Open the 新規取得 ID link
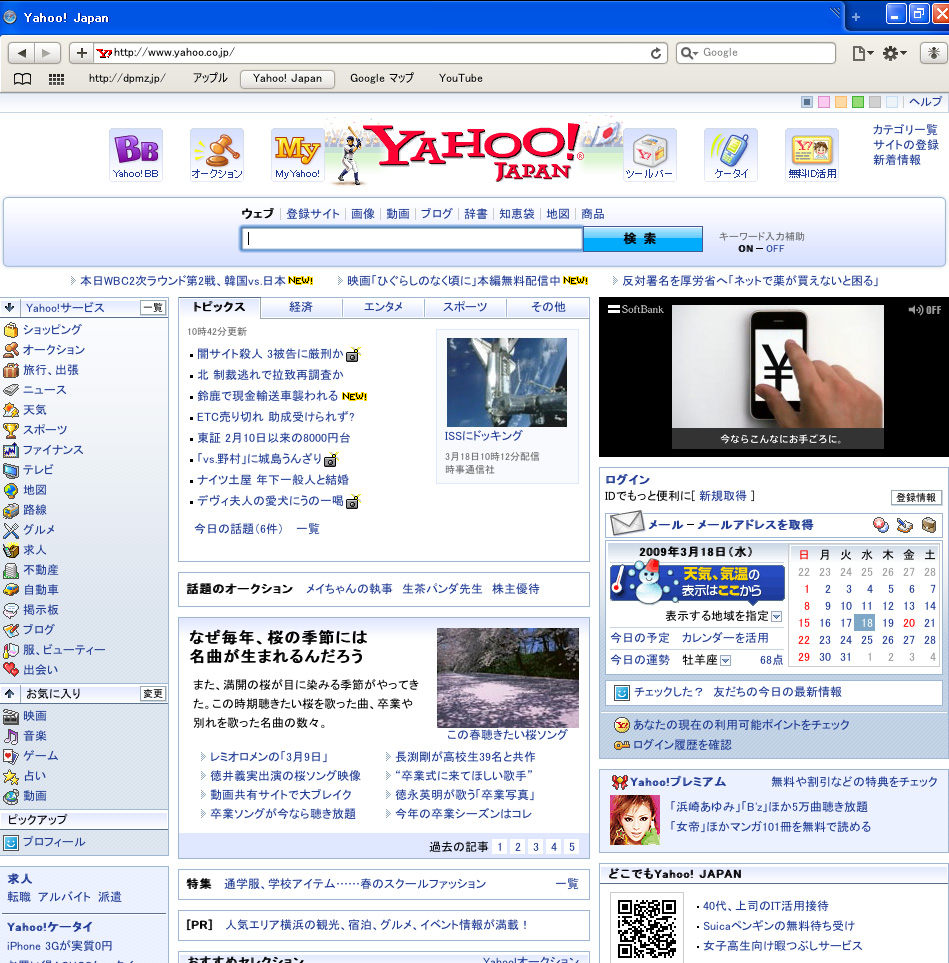This screenshot has height=963, width=949. pyautogui.click(x=722, y=496)
